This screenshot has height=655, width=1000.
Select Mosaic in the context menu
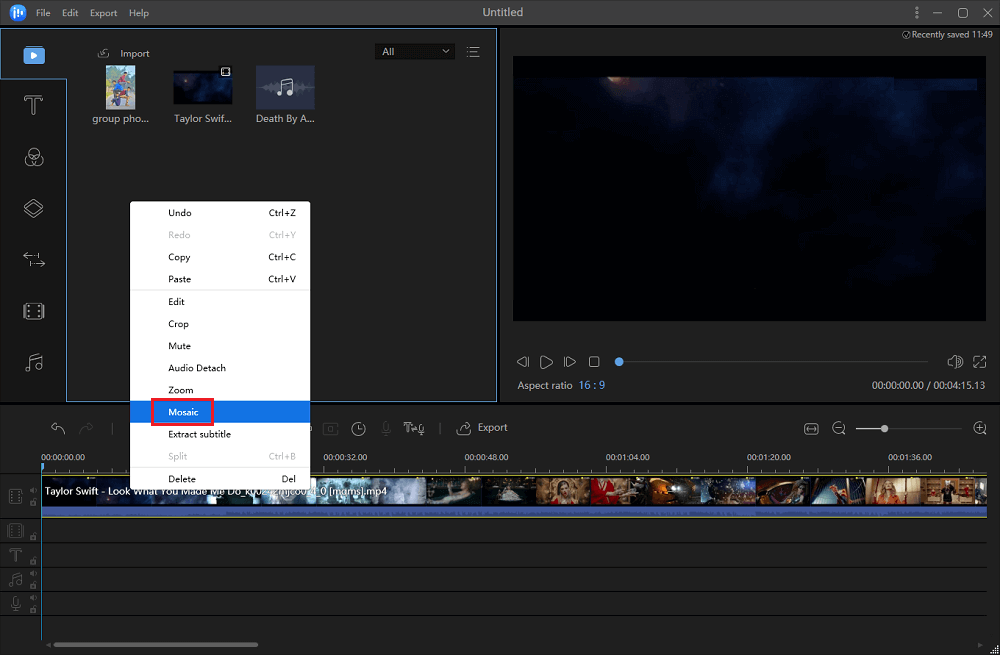point(183,411)
